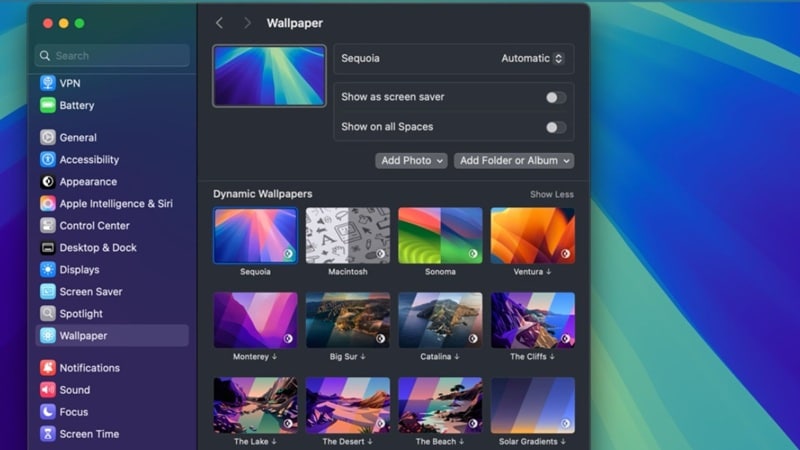This screenshot has height=450, width=800.
Task: Open General settings pane label
Action: tap(78, 137)
